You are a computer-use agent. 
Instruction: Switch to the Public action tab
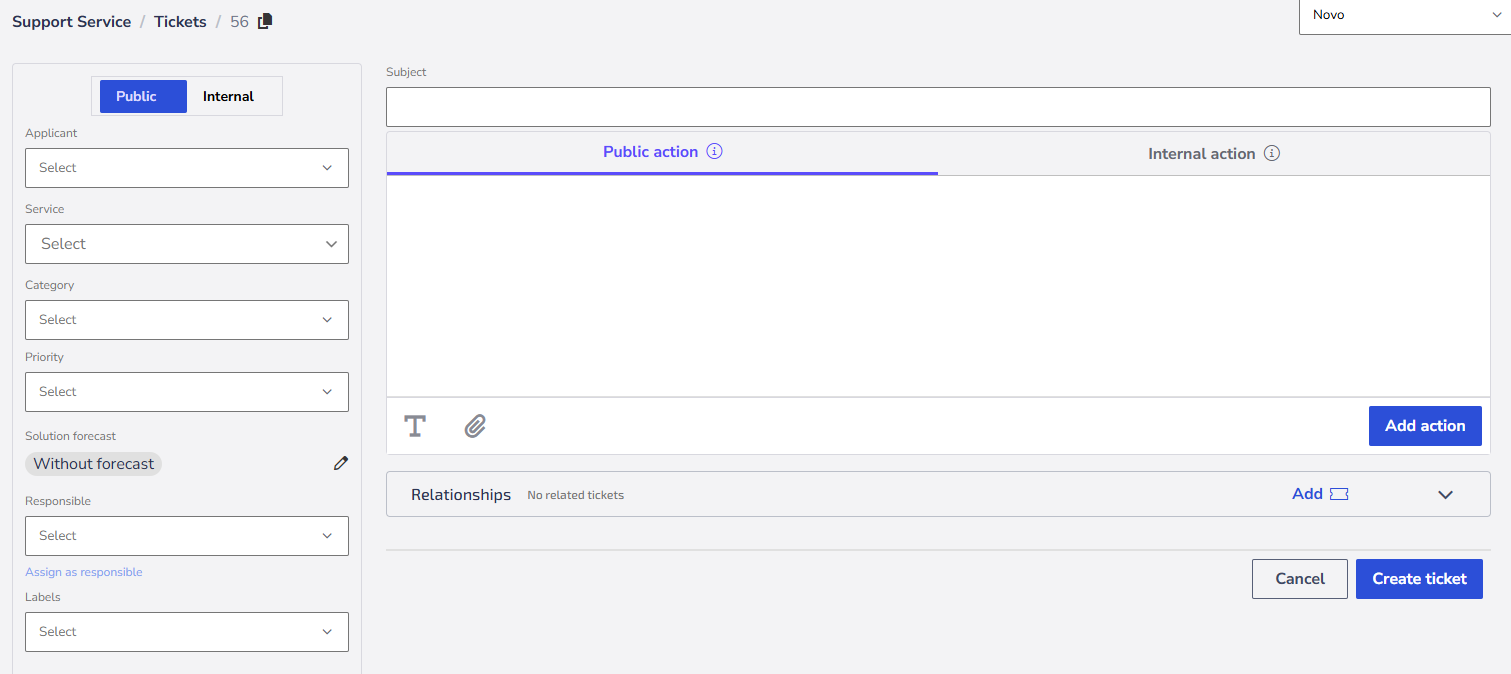pos(662,152)
